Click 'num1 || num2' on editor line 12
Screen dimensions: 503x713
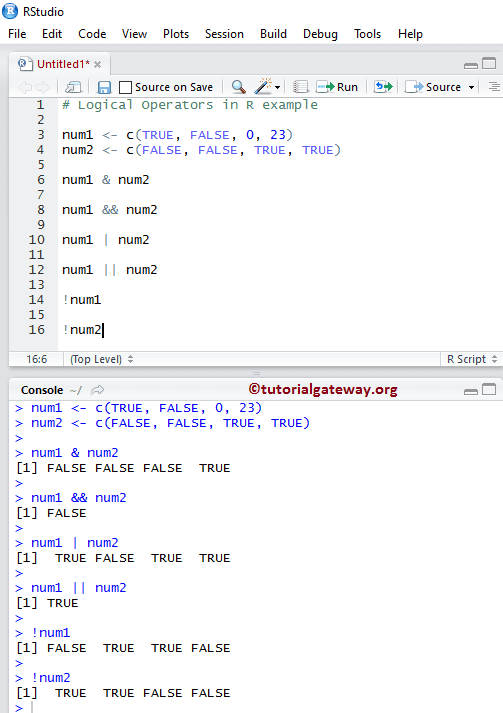click(x=110, y=270)
